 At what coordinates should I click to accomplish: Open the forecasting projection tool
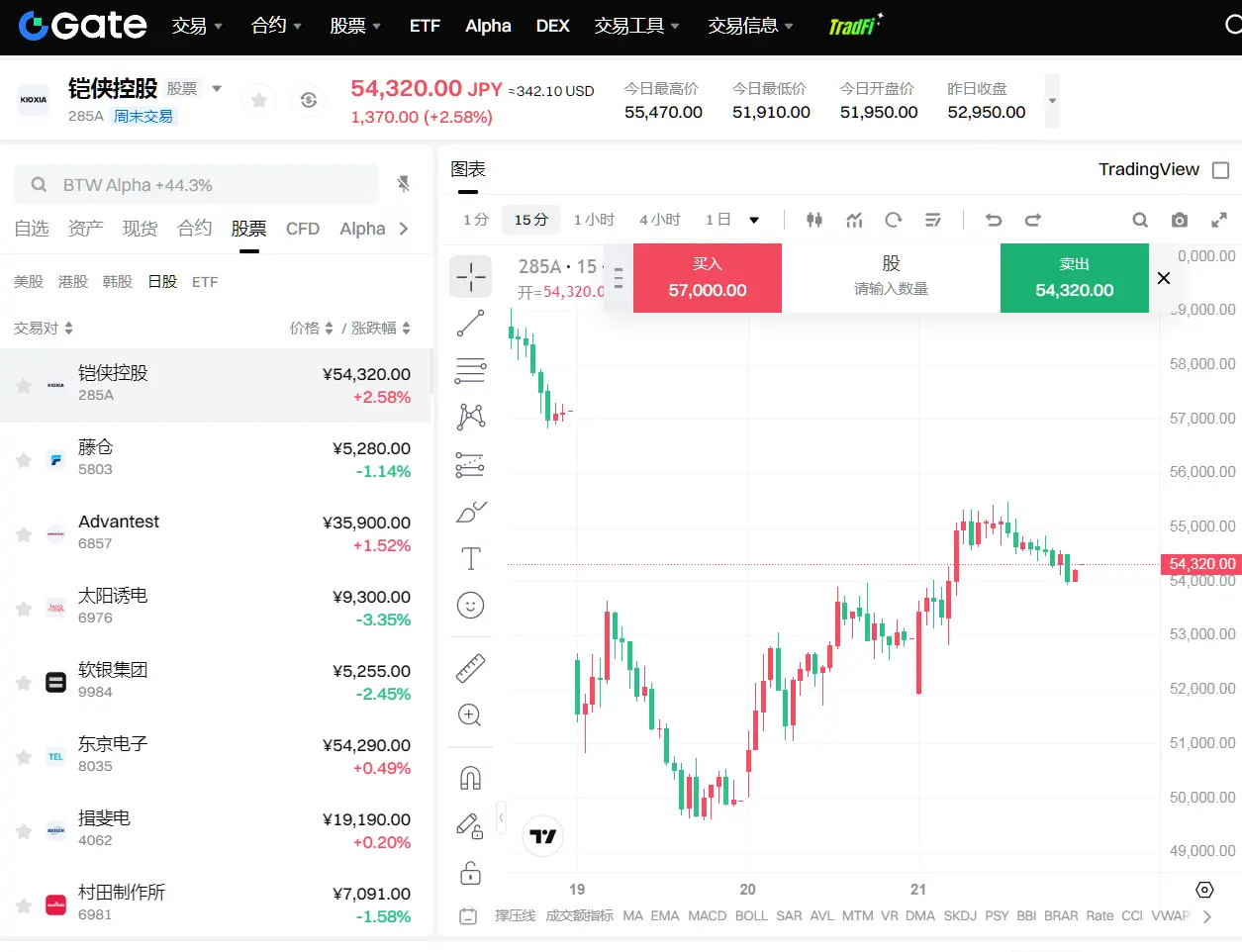[x=470, y=464]
